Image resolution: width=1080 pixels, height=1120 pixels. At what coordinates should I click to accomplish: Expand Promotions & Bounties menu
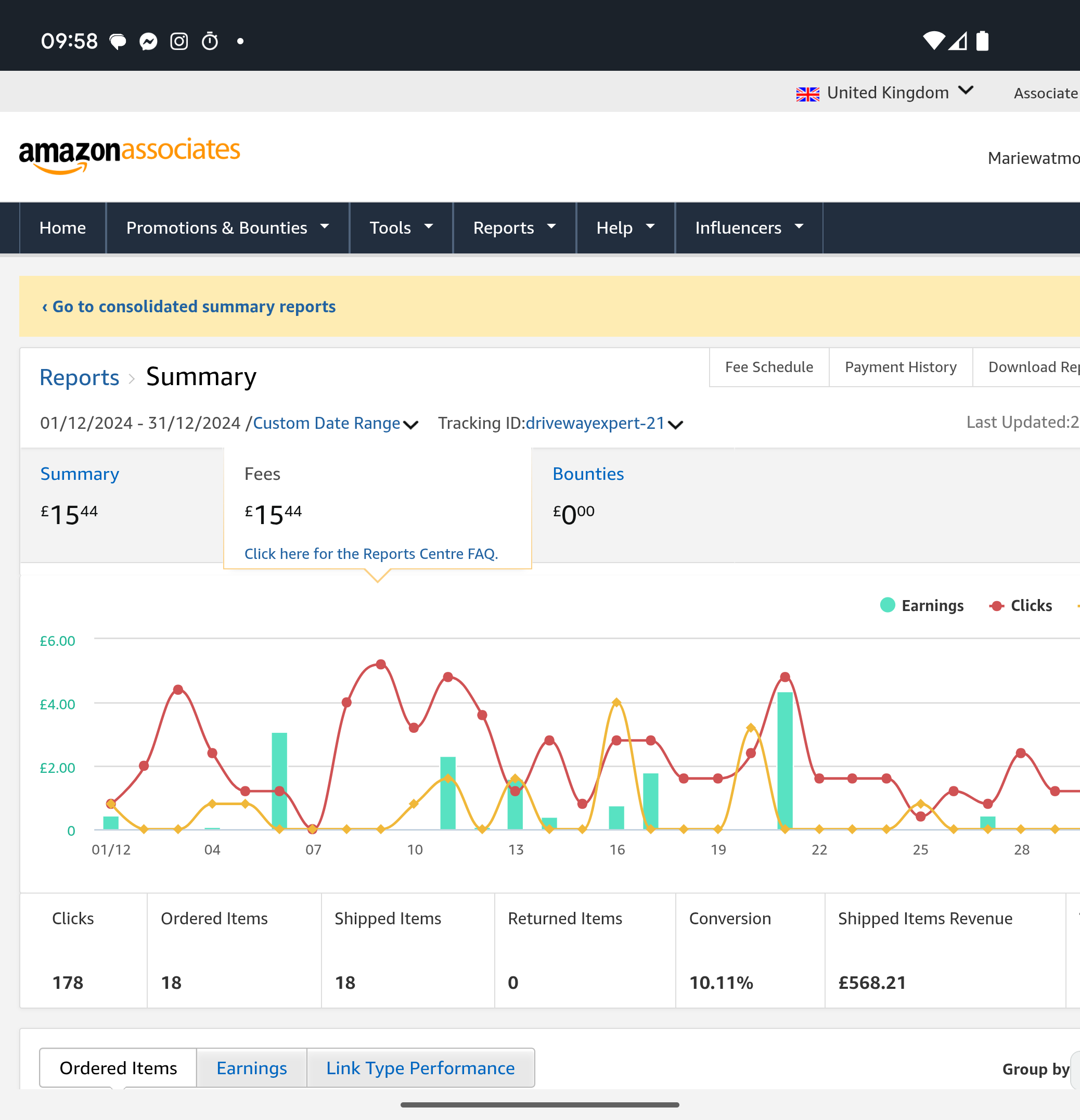(x=227, y=227)
